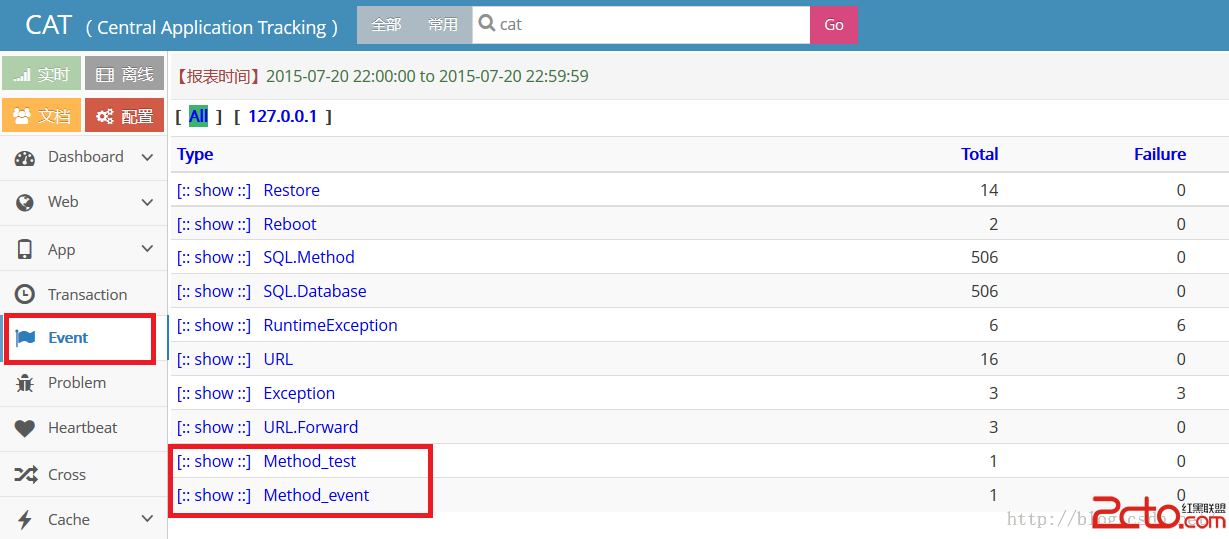The image size is (1229, 539).
Task: Select the 127.0.0.1 machine link
Action: click(282, 116)
